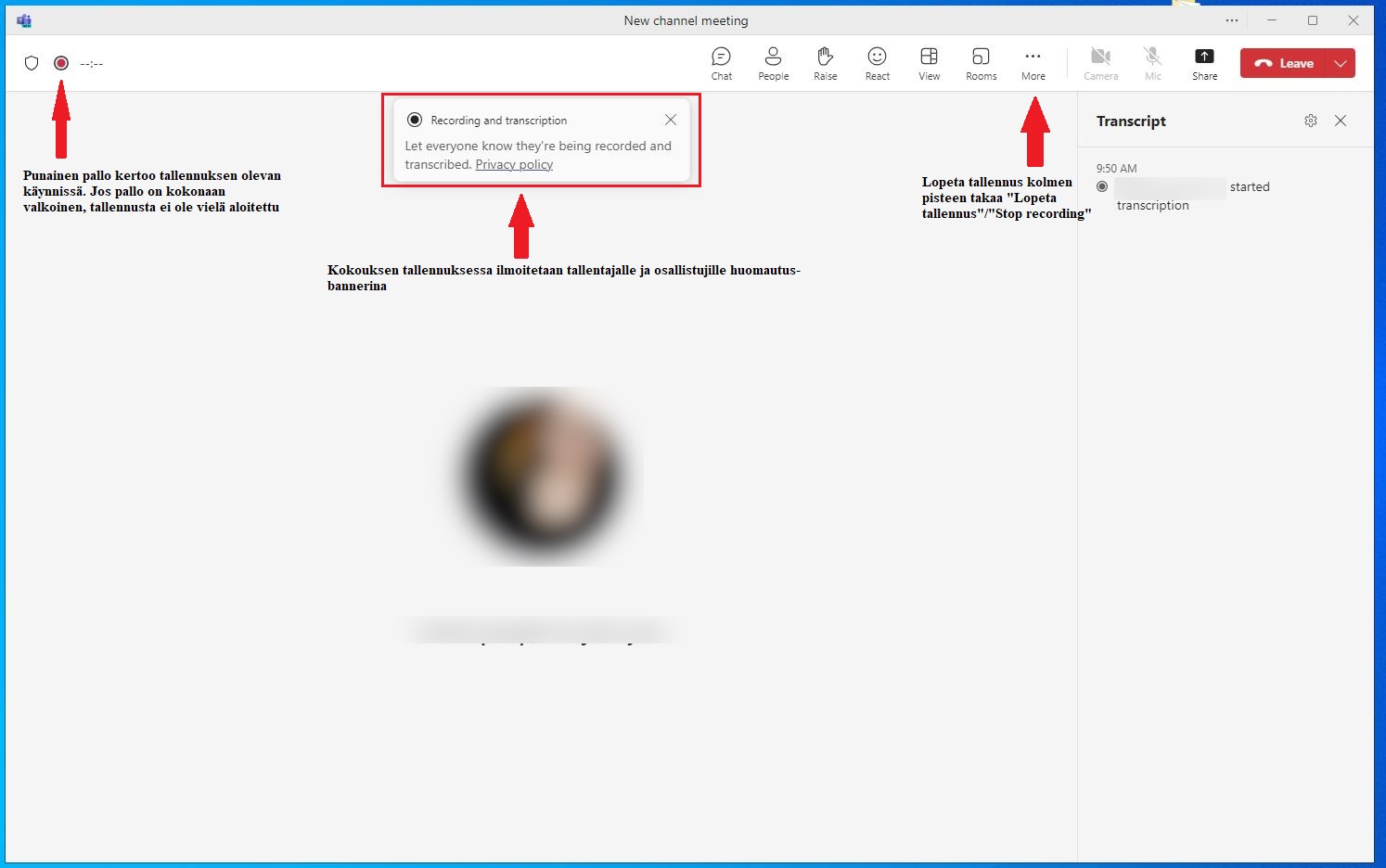Screen dimensions: 1386x868
Task: Close the Transcript panel
Action: (1341, 121)
